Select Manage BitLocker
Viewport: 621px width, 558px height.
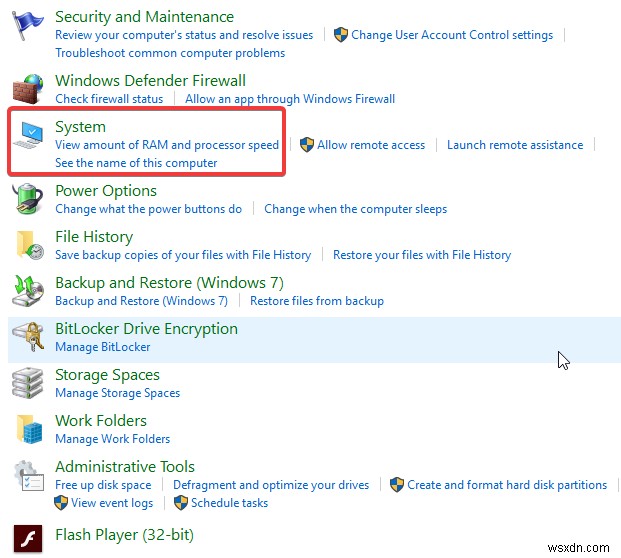(103, 347)
